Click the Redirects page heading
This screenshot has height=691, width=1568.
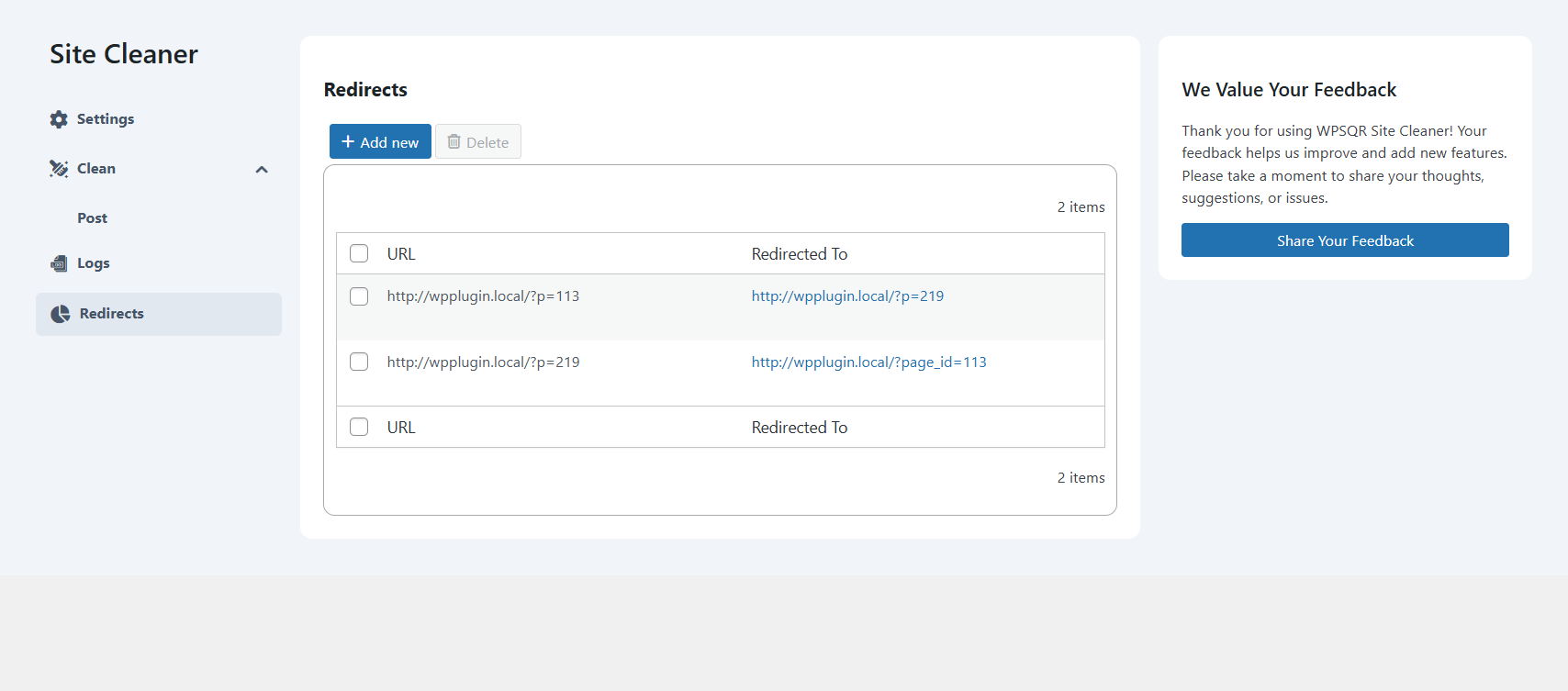pos(365,90)
